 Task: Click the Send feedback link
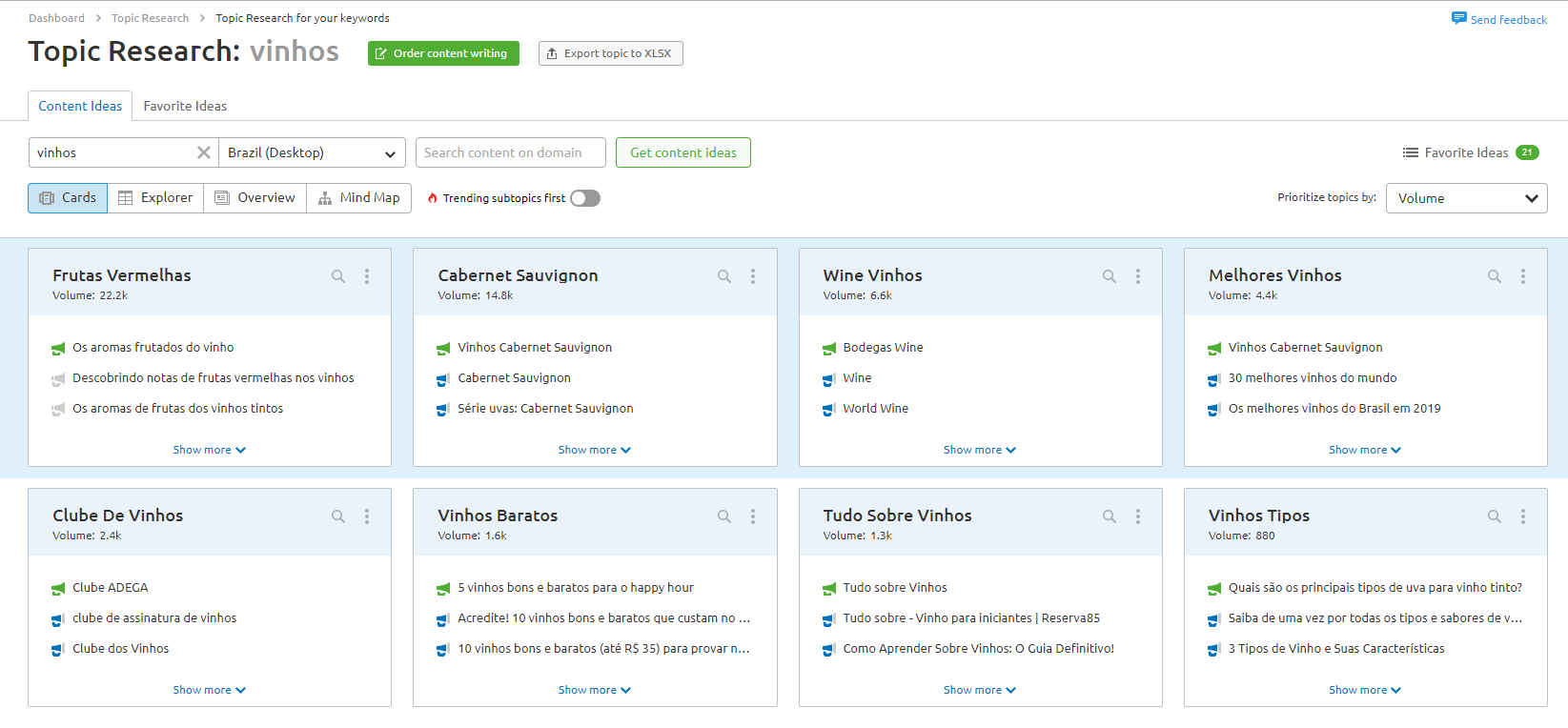(x=1508, y=20)
